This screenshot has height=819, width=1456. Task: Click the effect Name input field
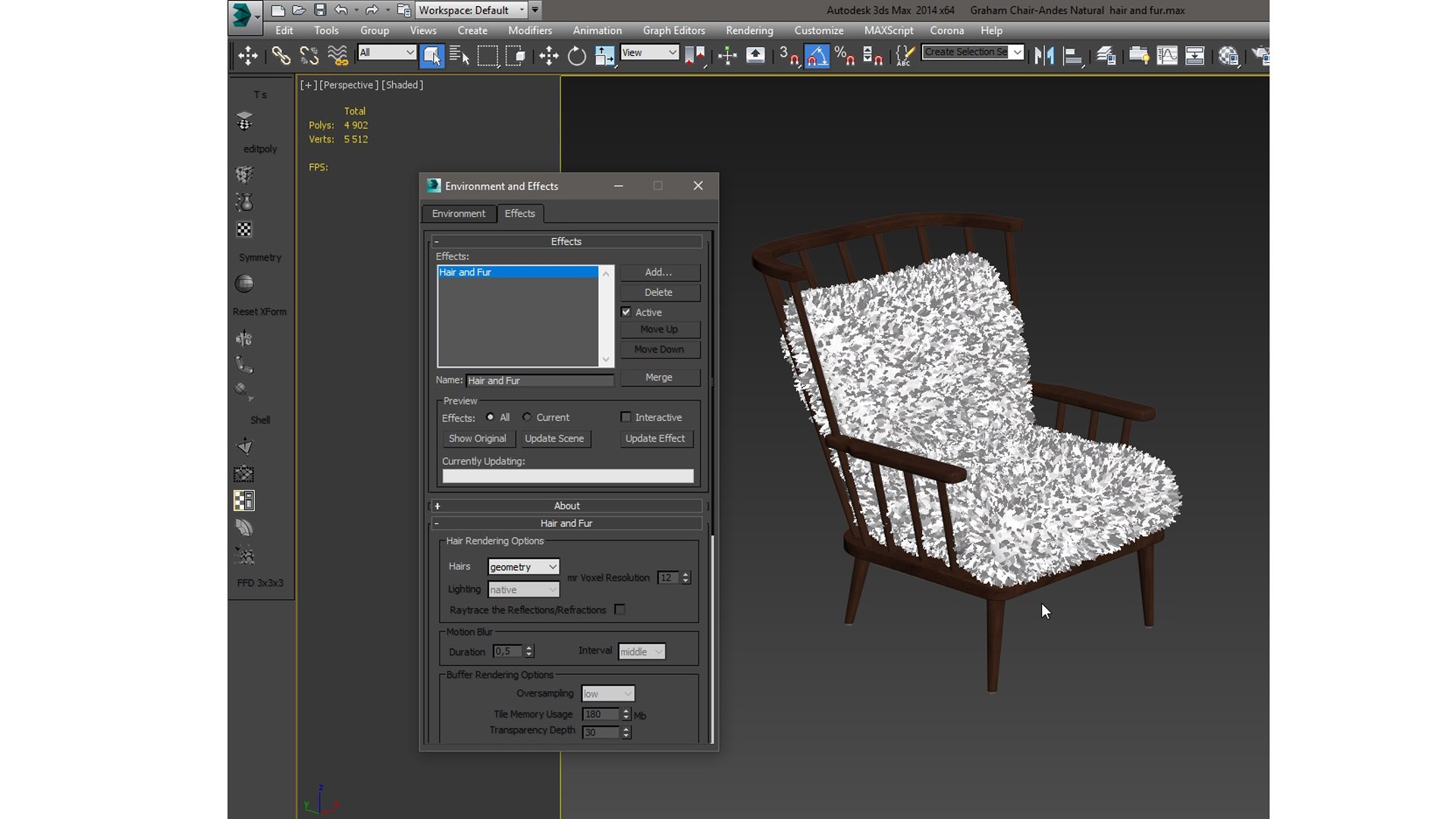tap(539, 381)
